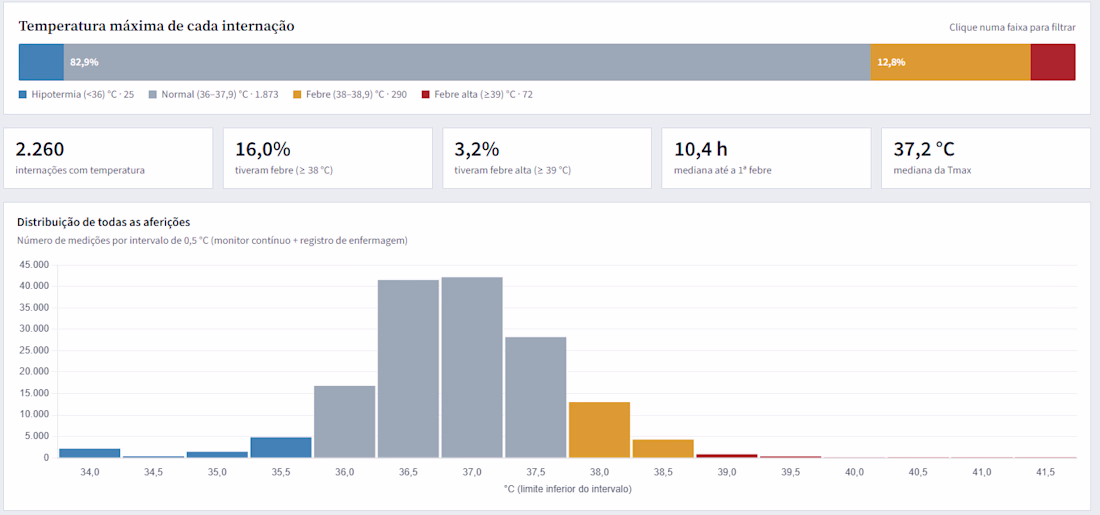This screenshot has width=1100, height=515.
Task: Filter by the orange Febre 12,8% band
Action: 951,62
